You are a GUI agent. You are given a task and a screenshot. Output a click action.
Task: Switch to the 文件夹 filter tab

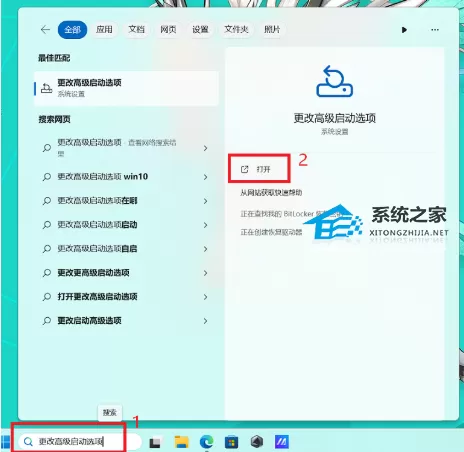tap(236, 29)
